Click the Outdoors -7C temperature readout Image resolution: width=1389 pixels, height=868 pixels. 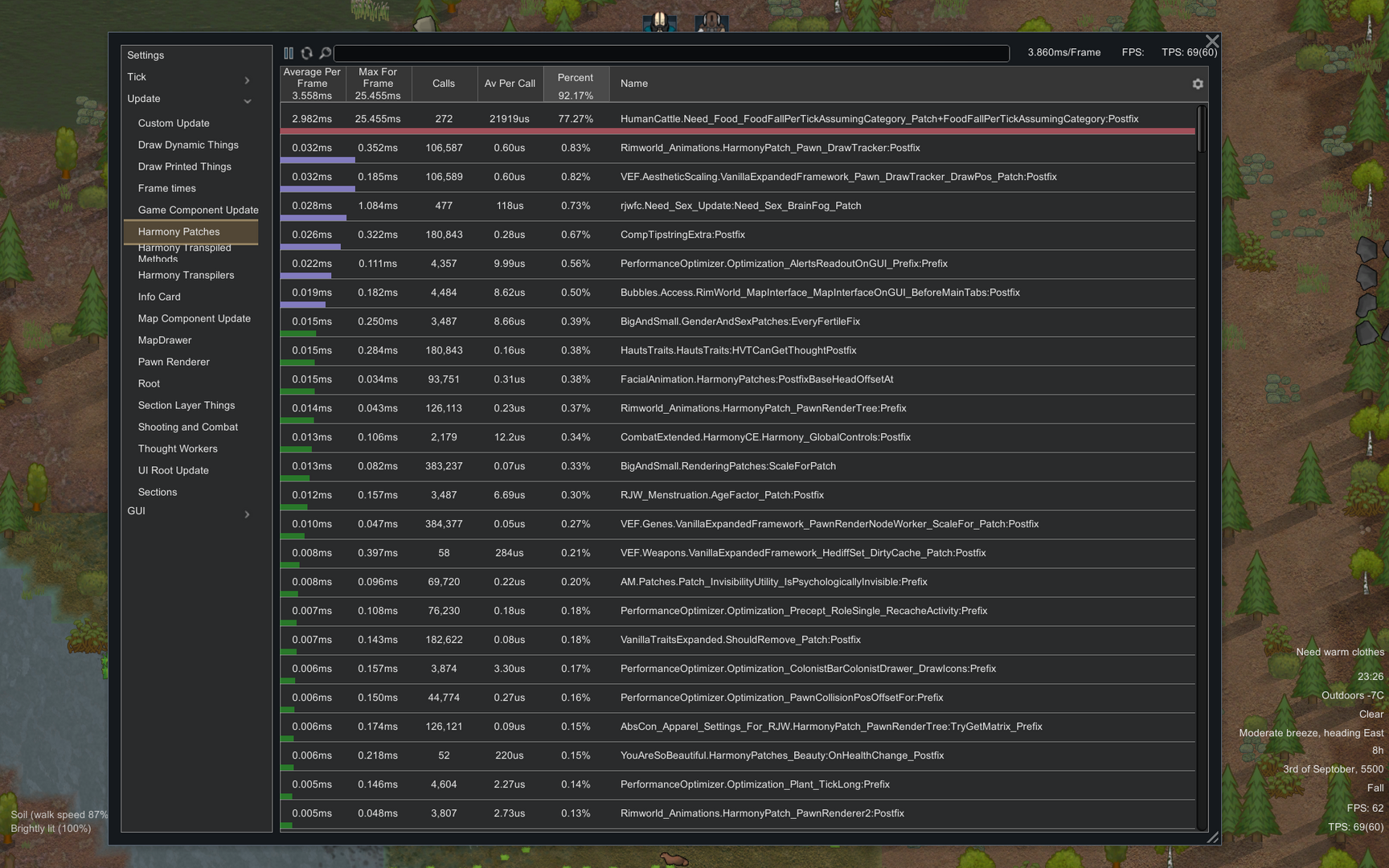[1353, 695]
